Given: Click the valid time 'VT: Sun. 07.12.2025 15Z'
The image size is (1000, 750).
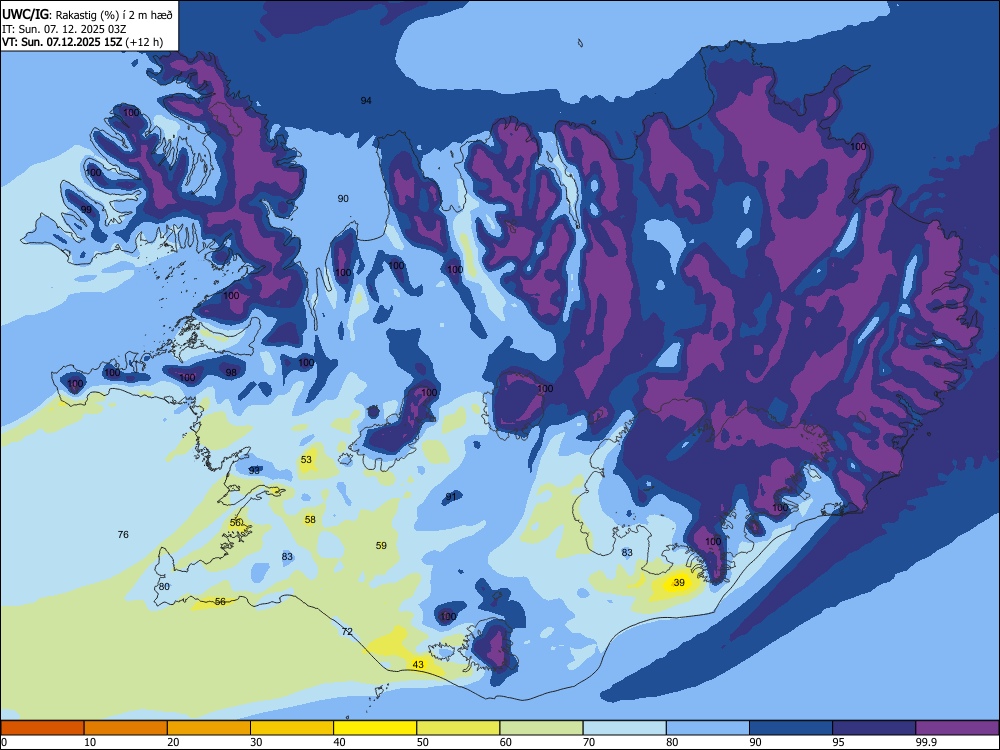Looking at the screenshot, I should point(62,42).
